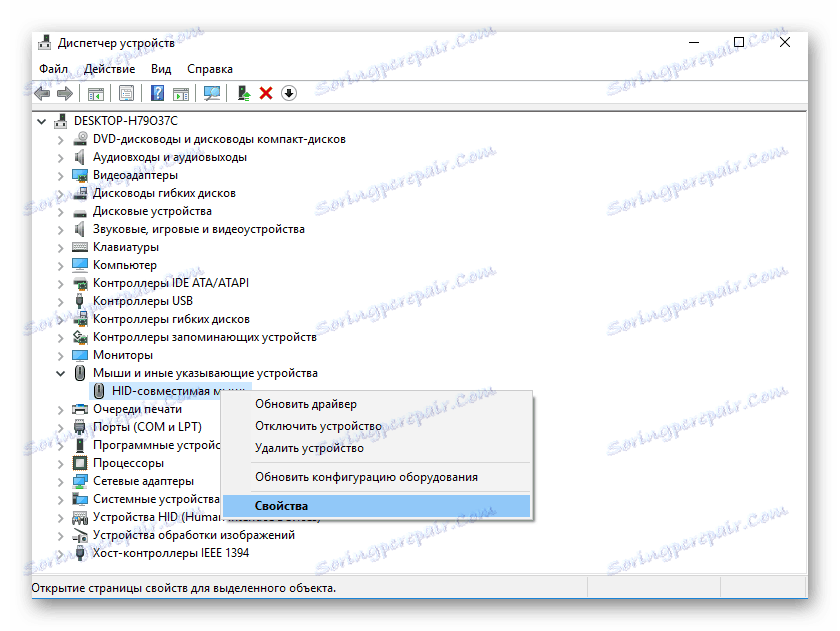Image resolution: width=840 pixels, height=631 pixels.
Task: Click the DESKTOP-H79O37C computer icon
Action: pyautogui.click(x=61, y=121)
